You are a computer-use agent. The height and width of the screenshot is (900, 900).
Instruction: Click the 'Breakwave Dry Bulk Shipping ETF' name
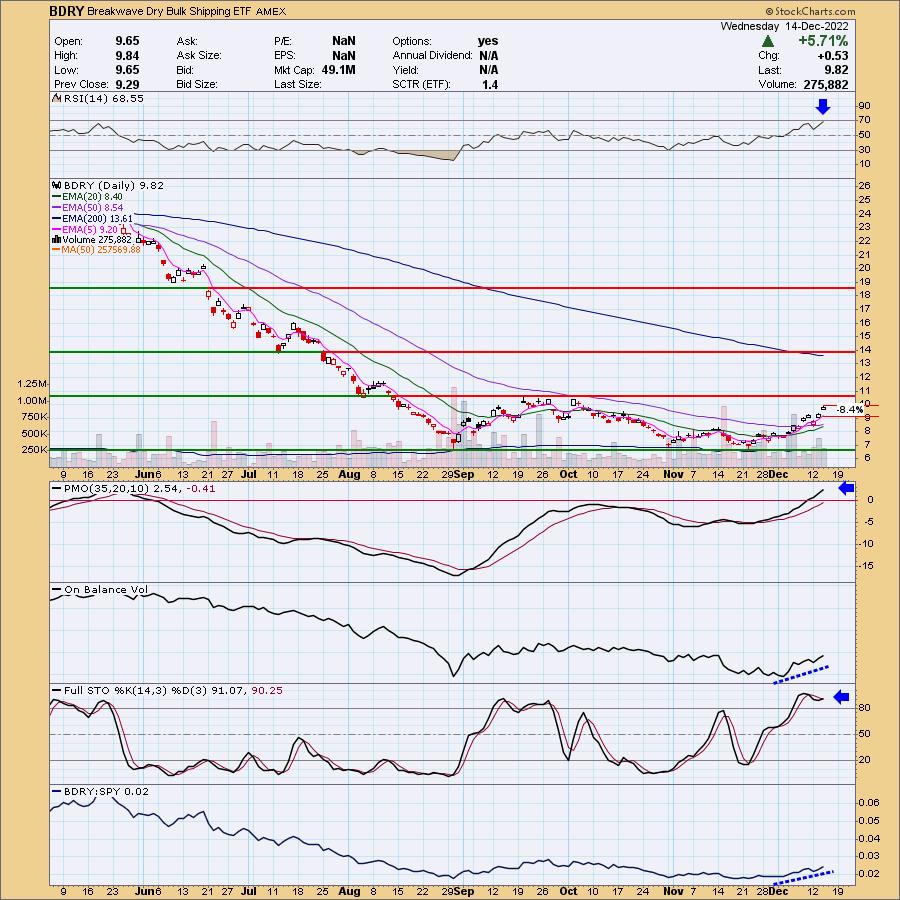[x=169, y=11]
